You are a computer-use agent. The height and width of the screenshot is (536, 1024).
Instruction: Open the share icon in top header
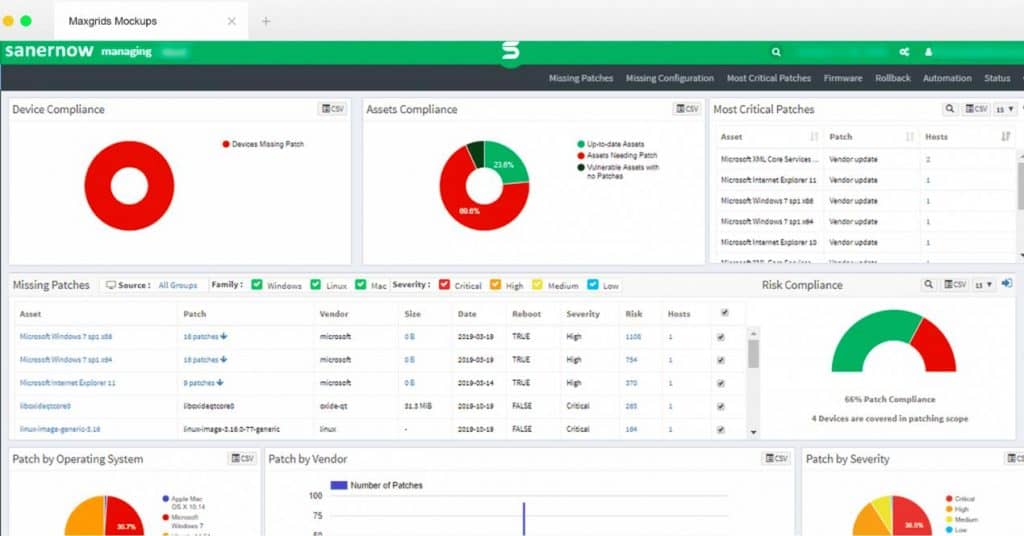coord(904,52)
